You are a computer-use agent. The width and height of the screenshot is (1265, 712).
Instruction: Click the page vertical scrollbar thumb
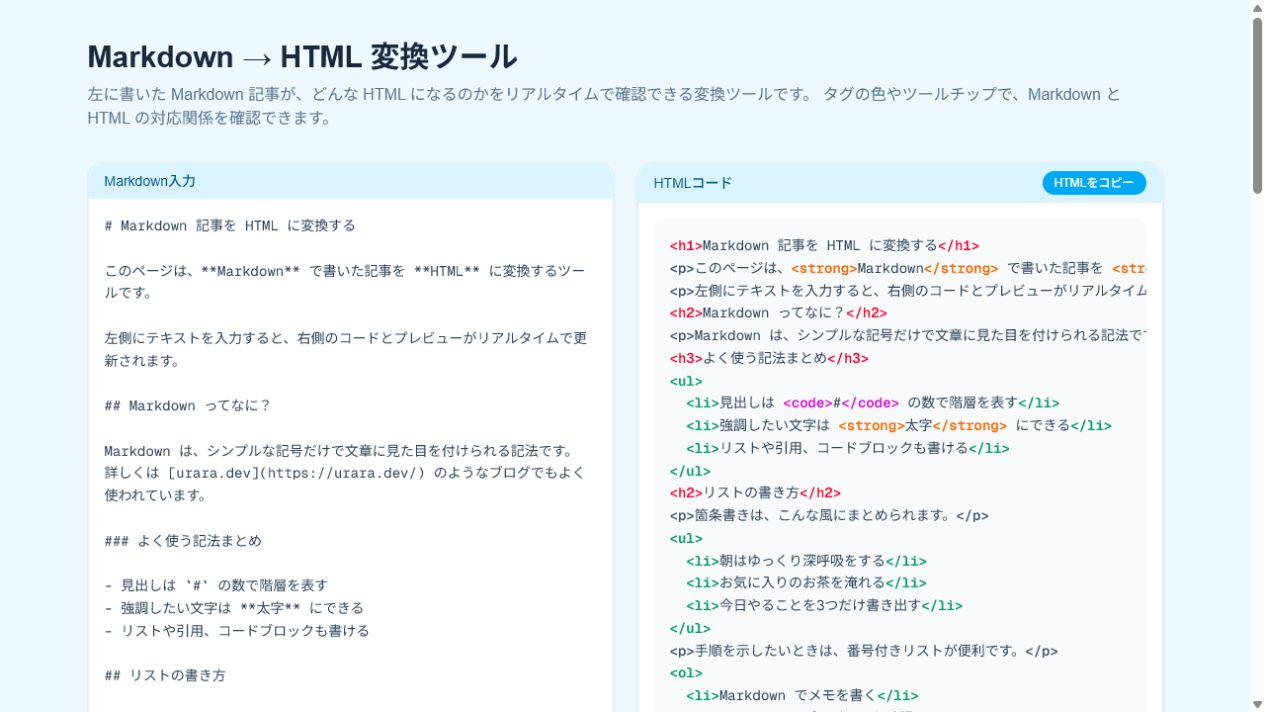coord(1257,105)
